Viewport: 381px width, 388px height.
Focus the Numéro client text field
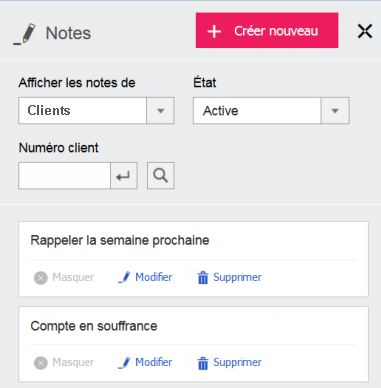click(x=64, y=176)
